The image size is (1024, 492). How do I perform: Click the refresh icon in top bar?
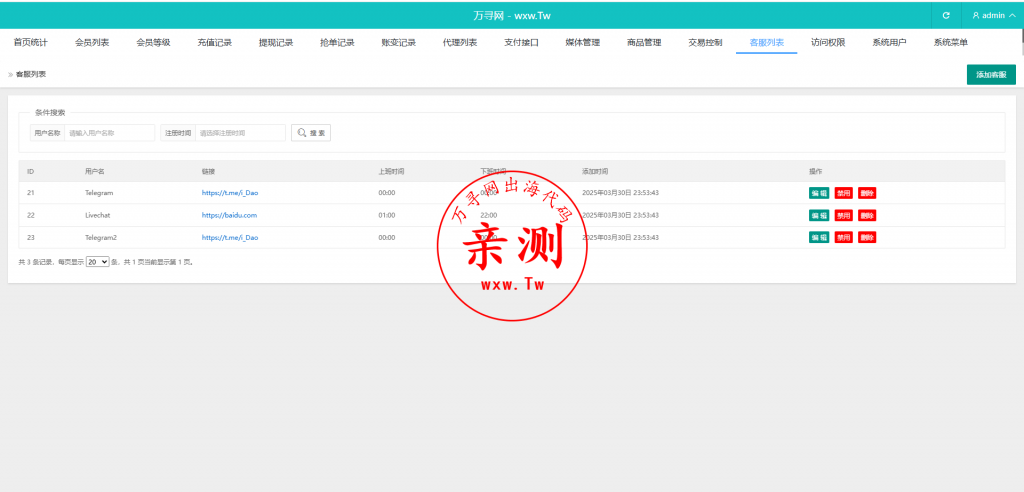tap(946, 16)
